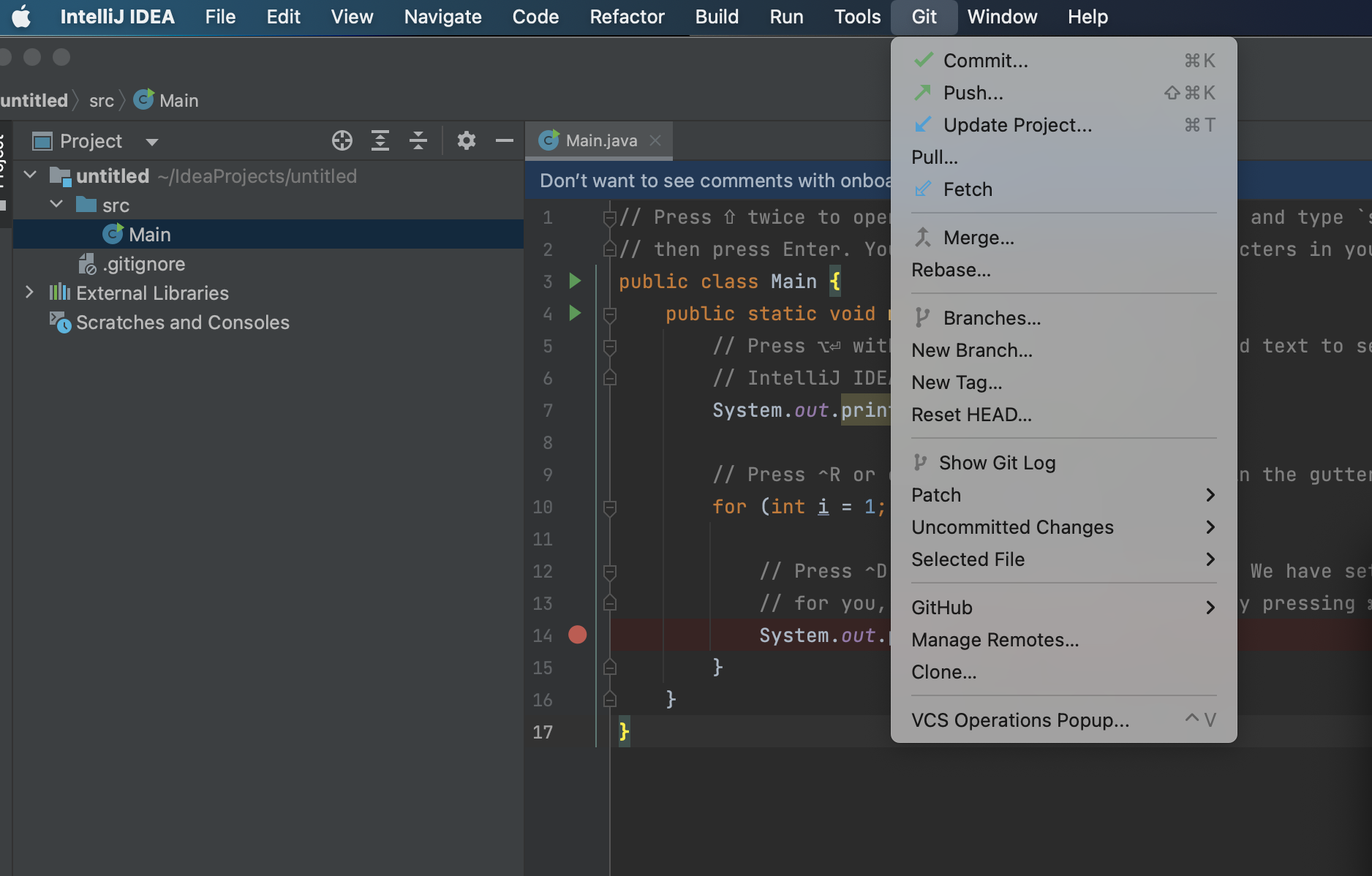Click the Branches icon in Git menu
Screen dimensions: 1372x876
[922, 317]
